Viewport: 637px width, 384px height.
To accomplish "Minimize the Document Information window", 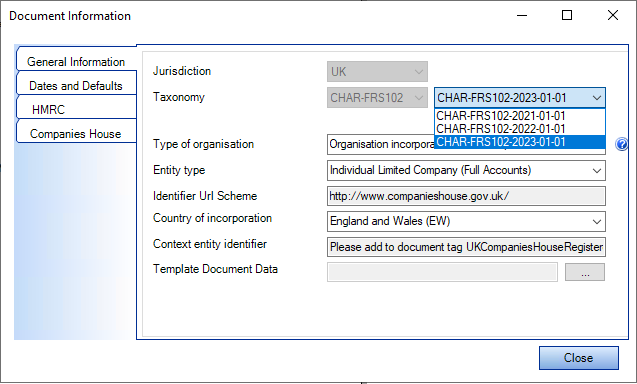I will tap(522, 15).
